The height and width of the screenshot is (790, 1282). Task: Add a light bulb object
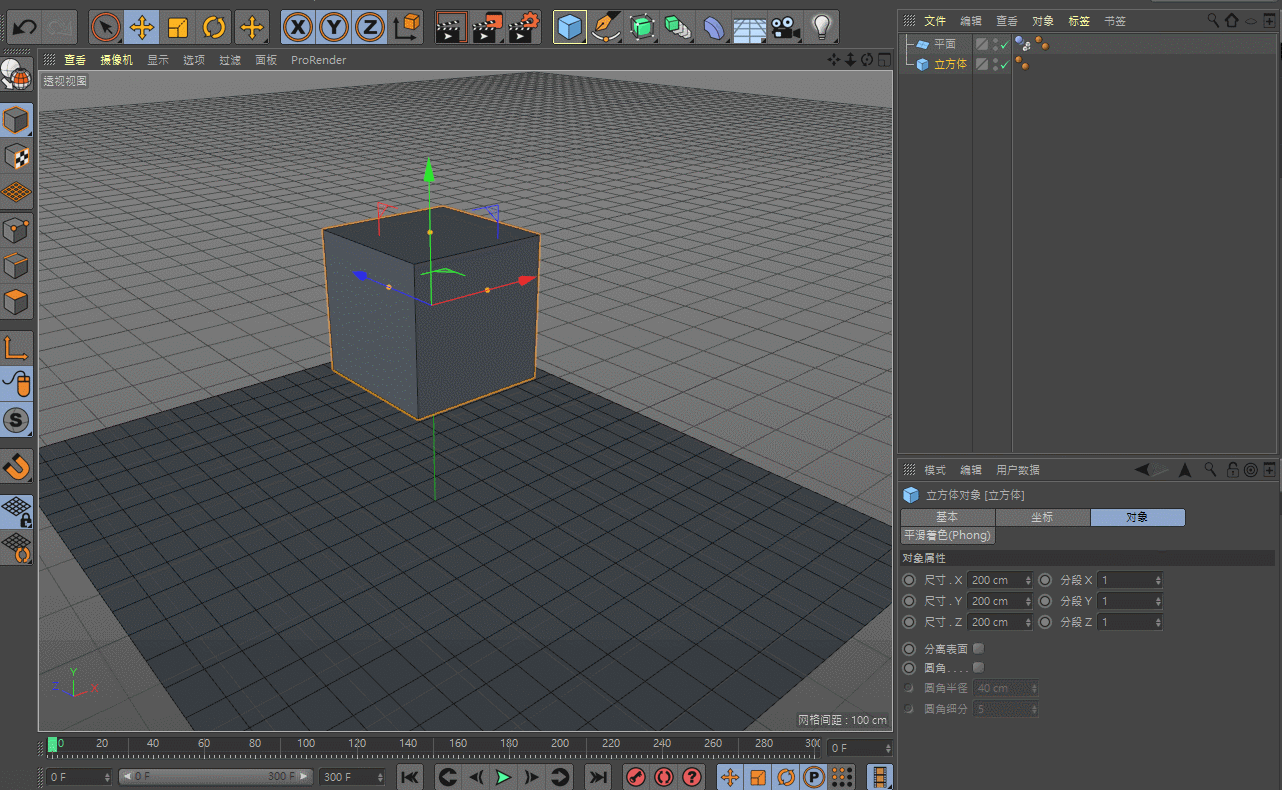(821, 27)
